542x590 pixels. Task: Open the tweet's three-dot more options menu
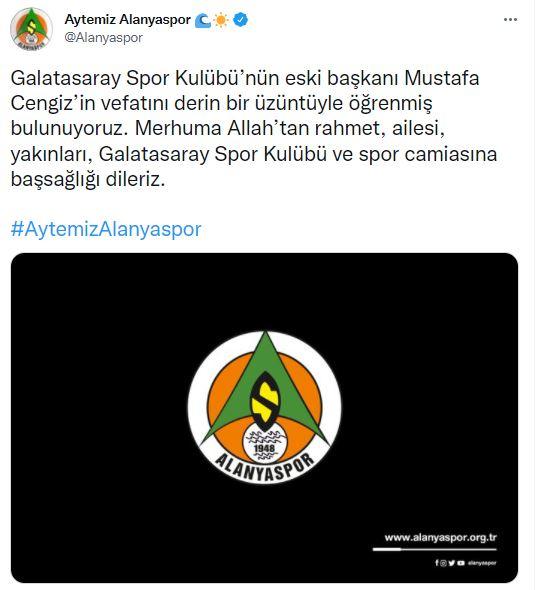click(x=510, y=20)
